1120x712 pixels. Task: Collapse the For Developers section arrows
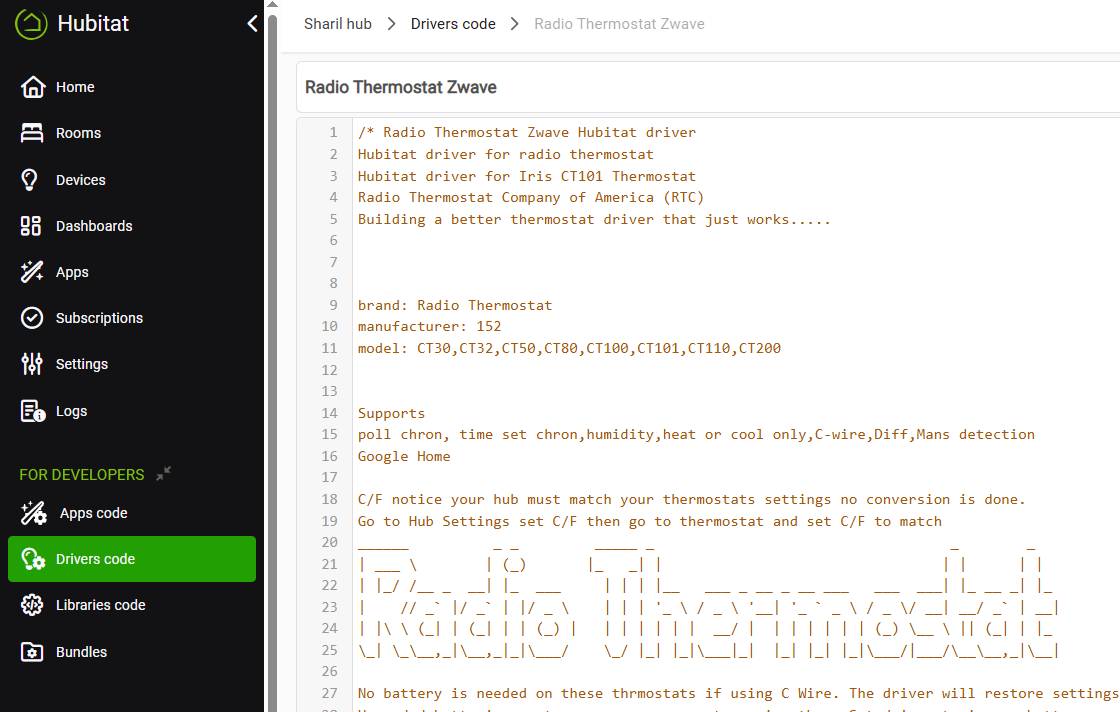click(164, 473)
